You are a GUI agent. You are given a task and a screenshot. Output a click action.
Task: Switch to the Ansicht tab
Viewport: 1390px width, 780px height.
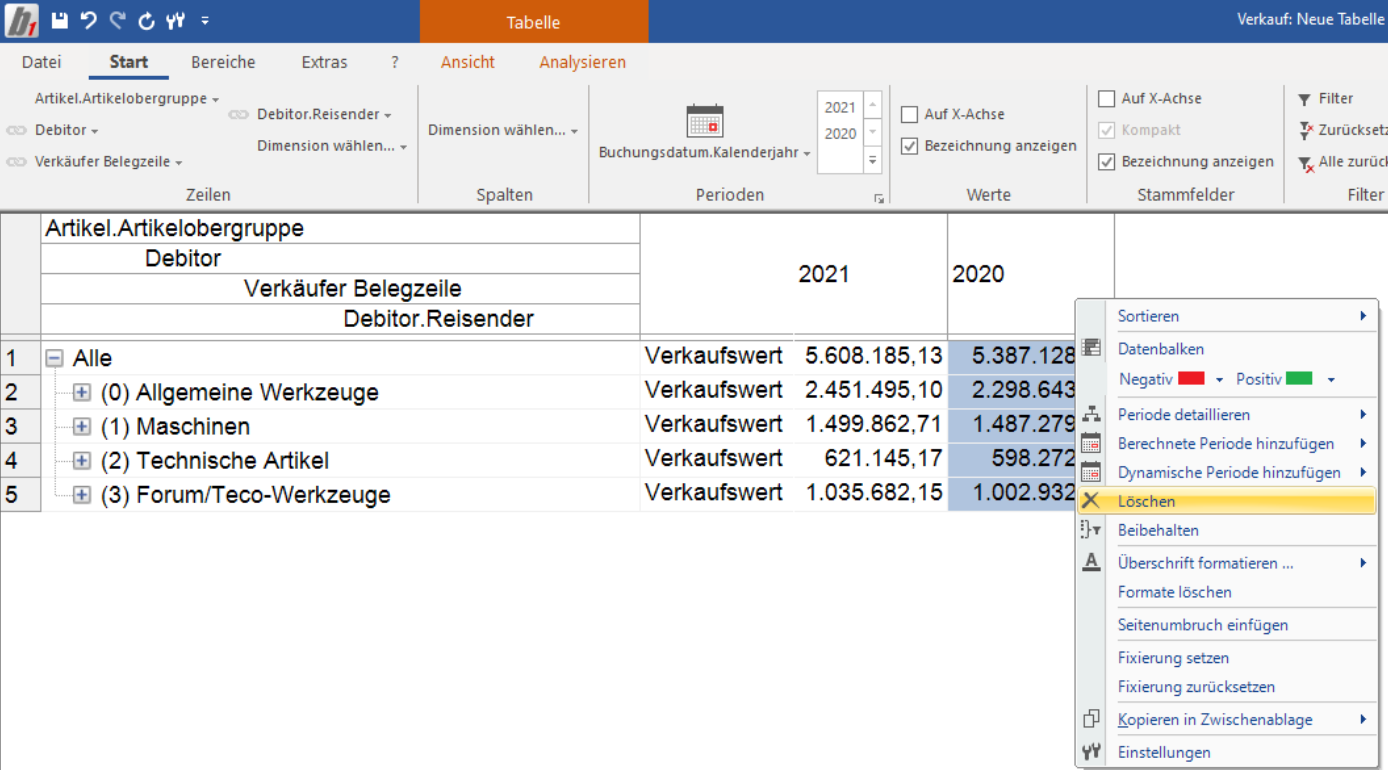[x=468, y=62]
